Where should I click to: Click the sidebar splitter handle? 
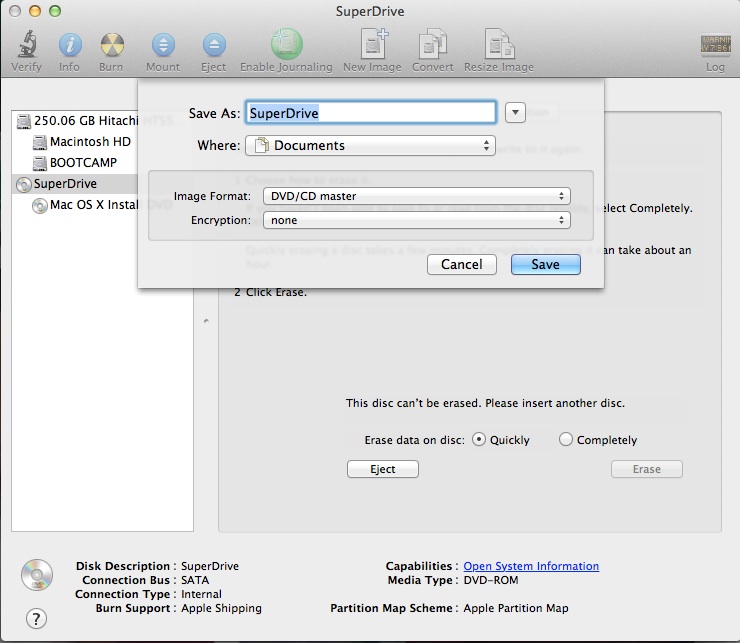(x=206, y=321)
